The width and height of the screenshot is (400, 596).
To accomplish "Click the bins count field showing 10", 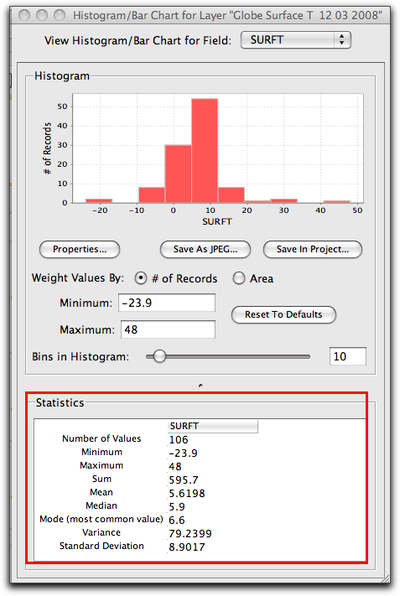I will tap(348, 356).
